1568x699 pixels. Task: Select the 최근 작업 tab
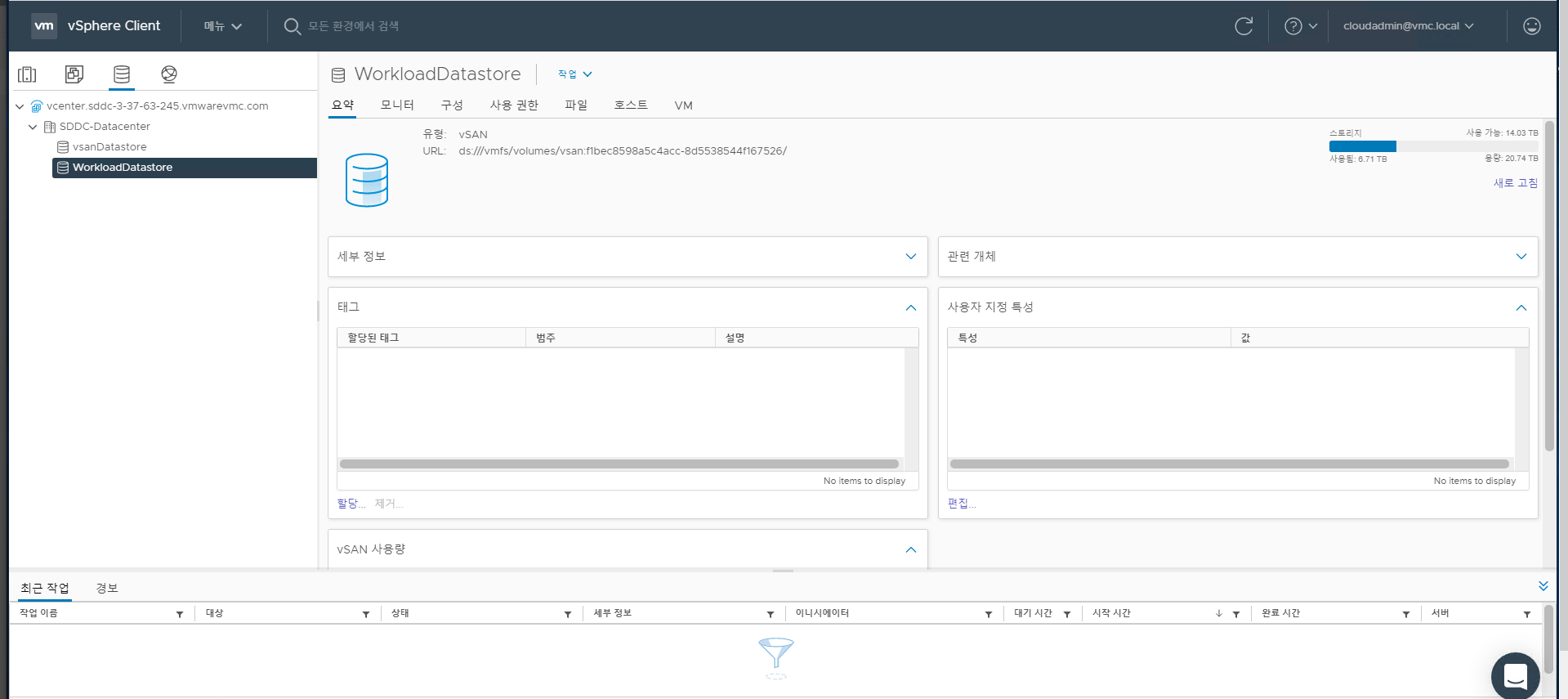click(45, 589)
